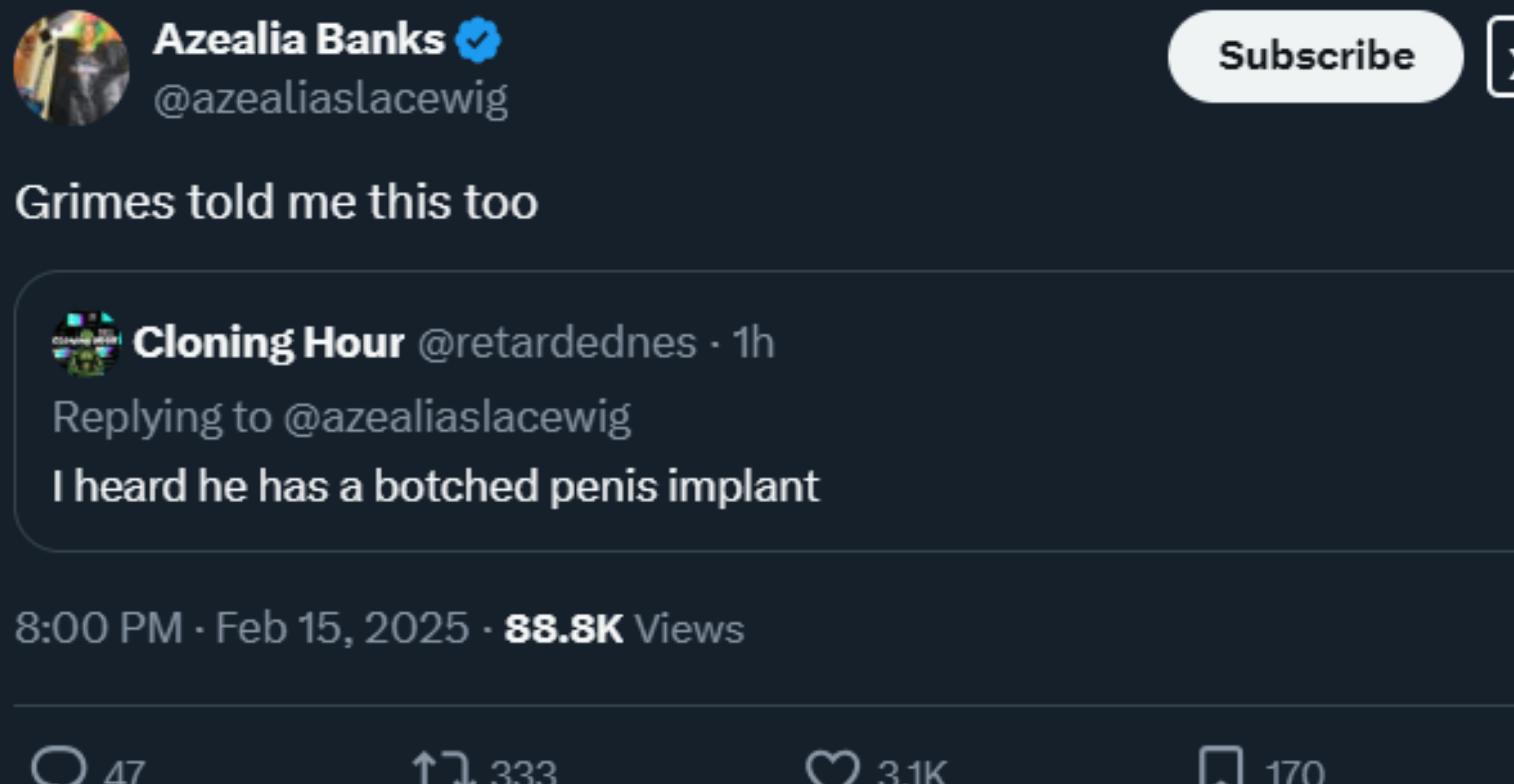Open the quoted tweet's 1h timestamp
This screenshot has height=784, width=1514.
click(x=753, y=343)
